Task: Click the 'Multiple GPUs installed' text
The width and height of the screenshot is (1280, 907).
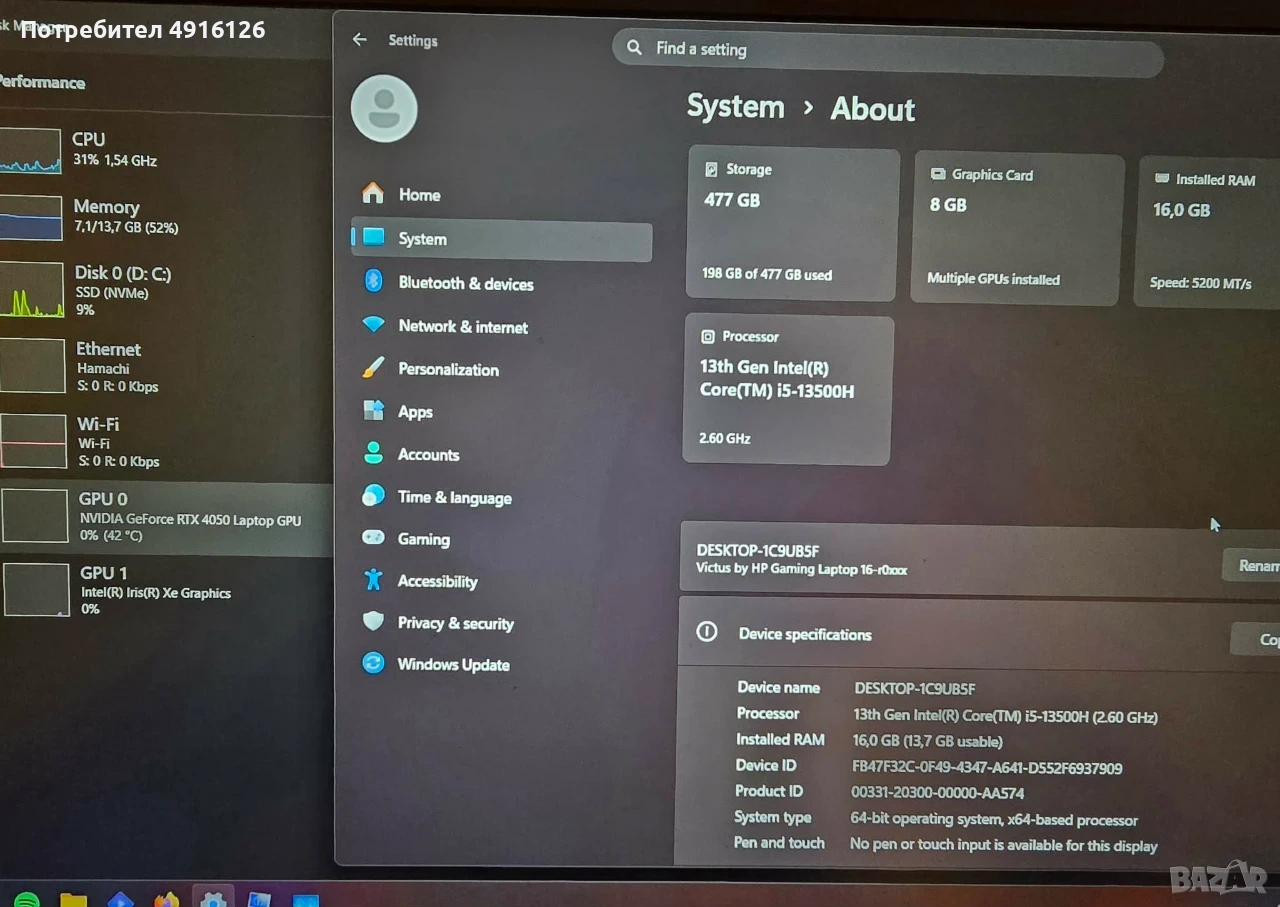Action: [x=993, y=279]
